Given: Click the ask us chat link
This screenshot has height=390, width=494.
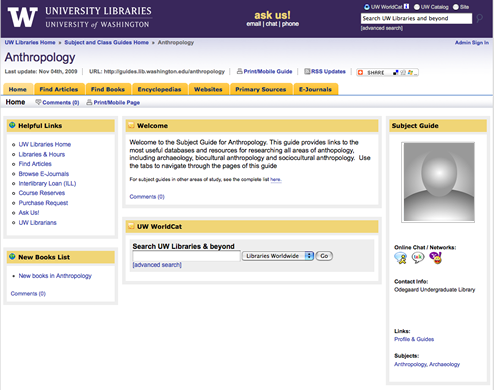Looking at the screenshot, I should click(271, 24).
